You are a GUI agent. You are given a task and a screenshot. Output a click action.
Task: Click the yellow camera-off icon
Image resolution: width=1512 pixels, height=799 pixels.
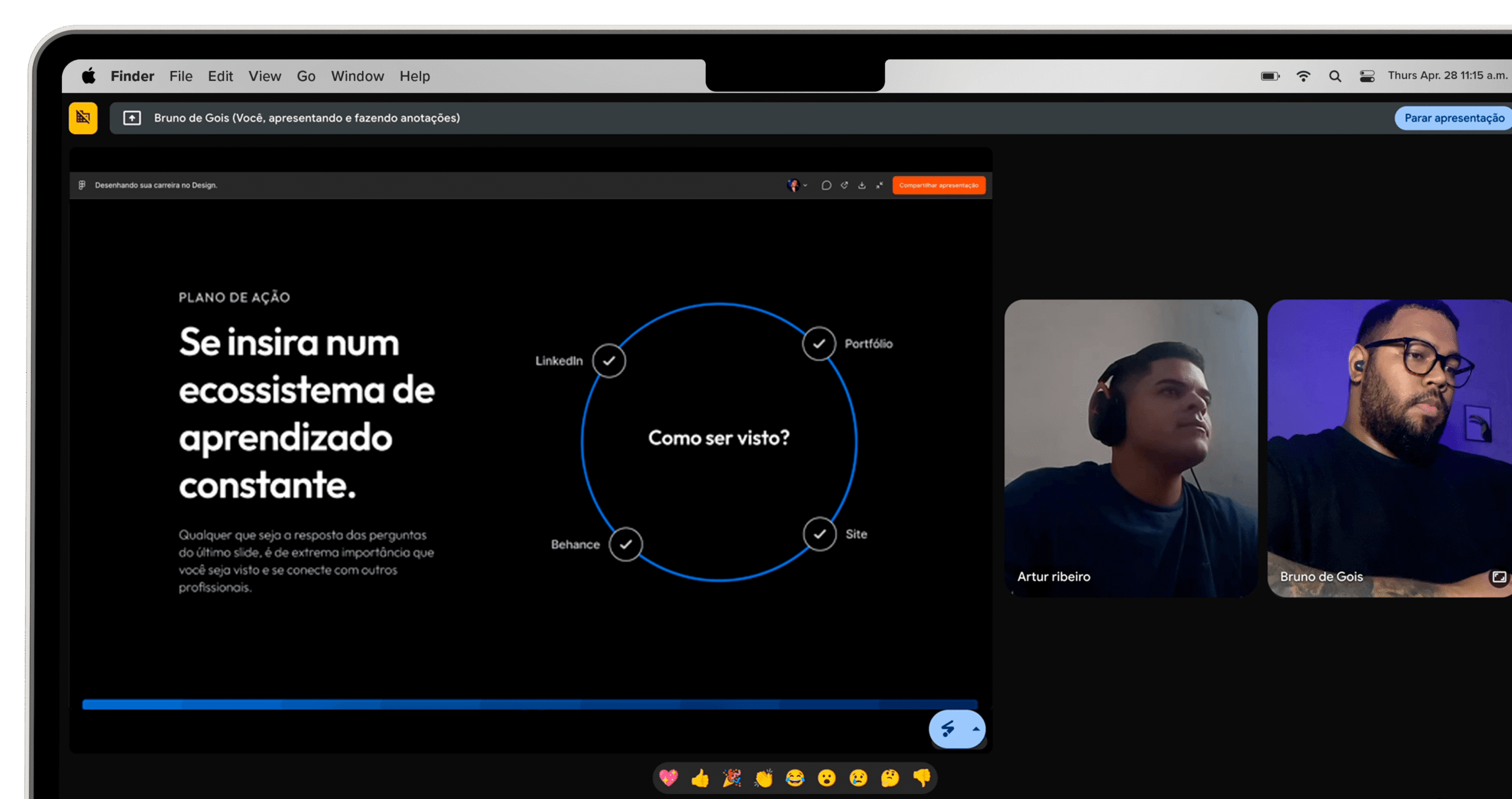point(83,118)
